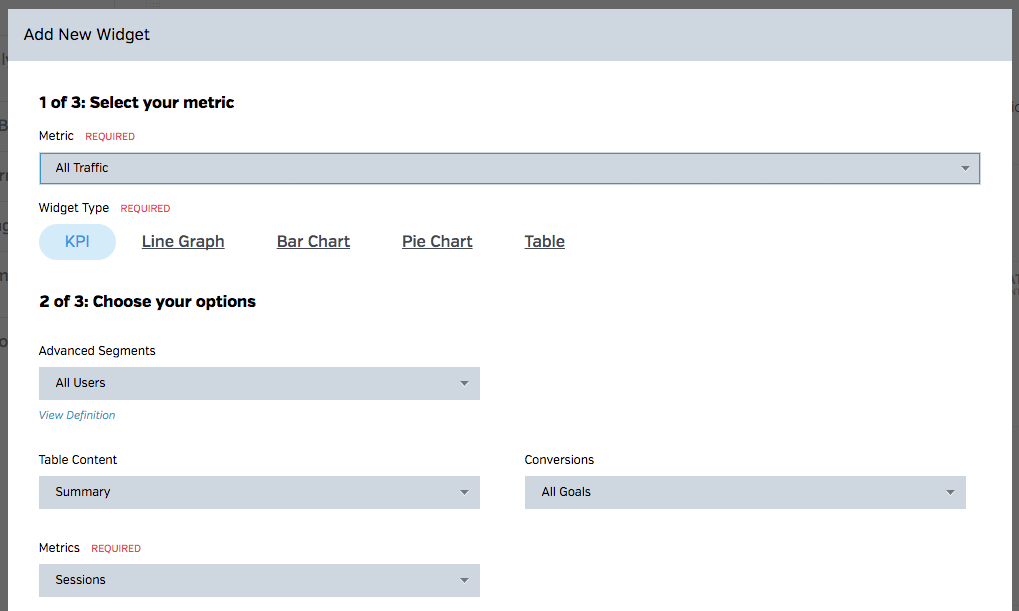Select the Table widget type
Viewport: 1019px width, 611px height.
coord(544,242)
